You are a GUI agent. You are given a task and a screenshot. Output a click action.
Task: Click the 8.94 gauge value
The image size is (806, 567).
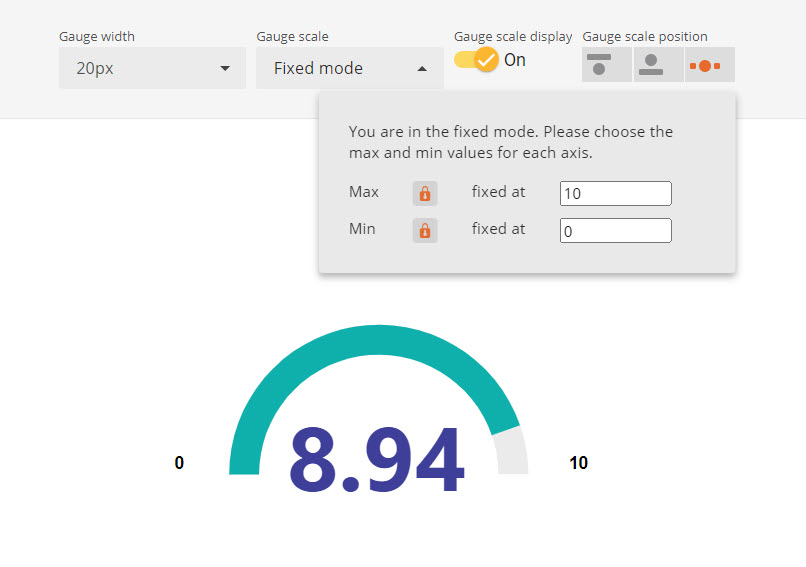coord(377,460)
